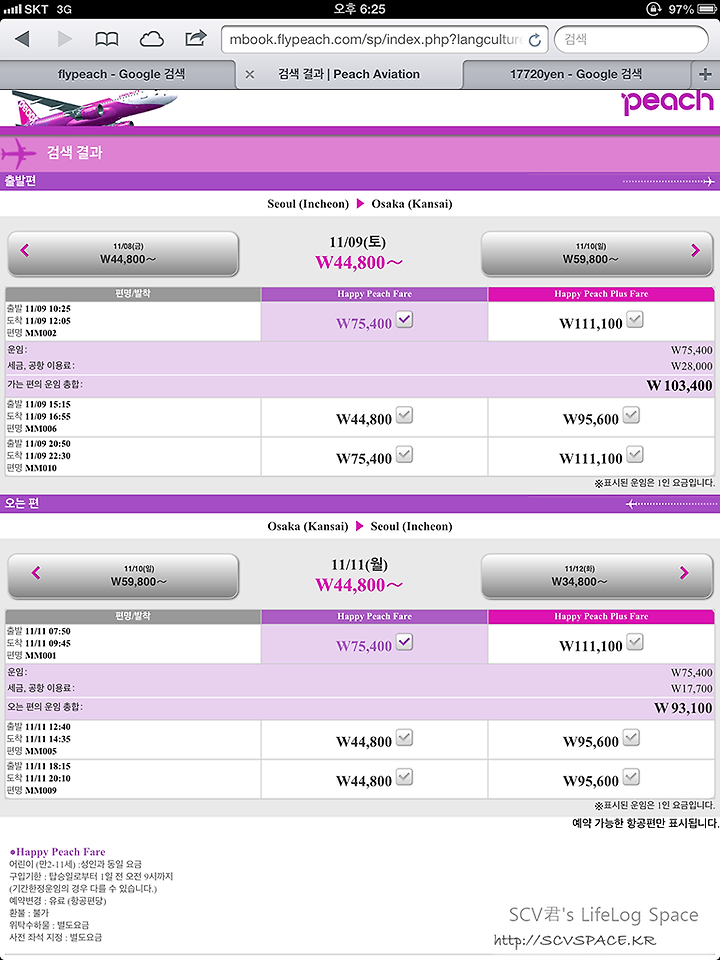Click return tax amount W17,700
720x960 pixels.
pos(691,689)
